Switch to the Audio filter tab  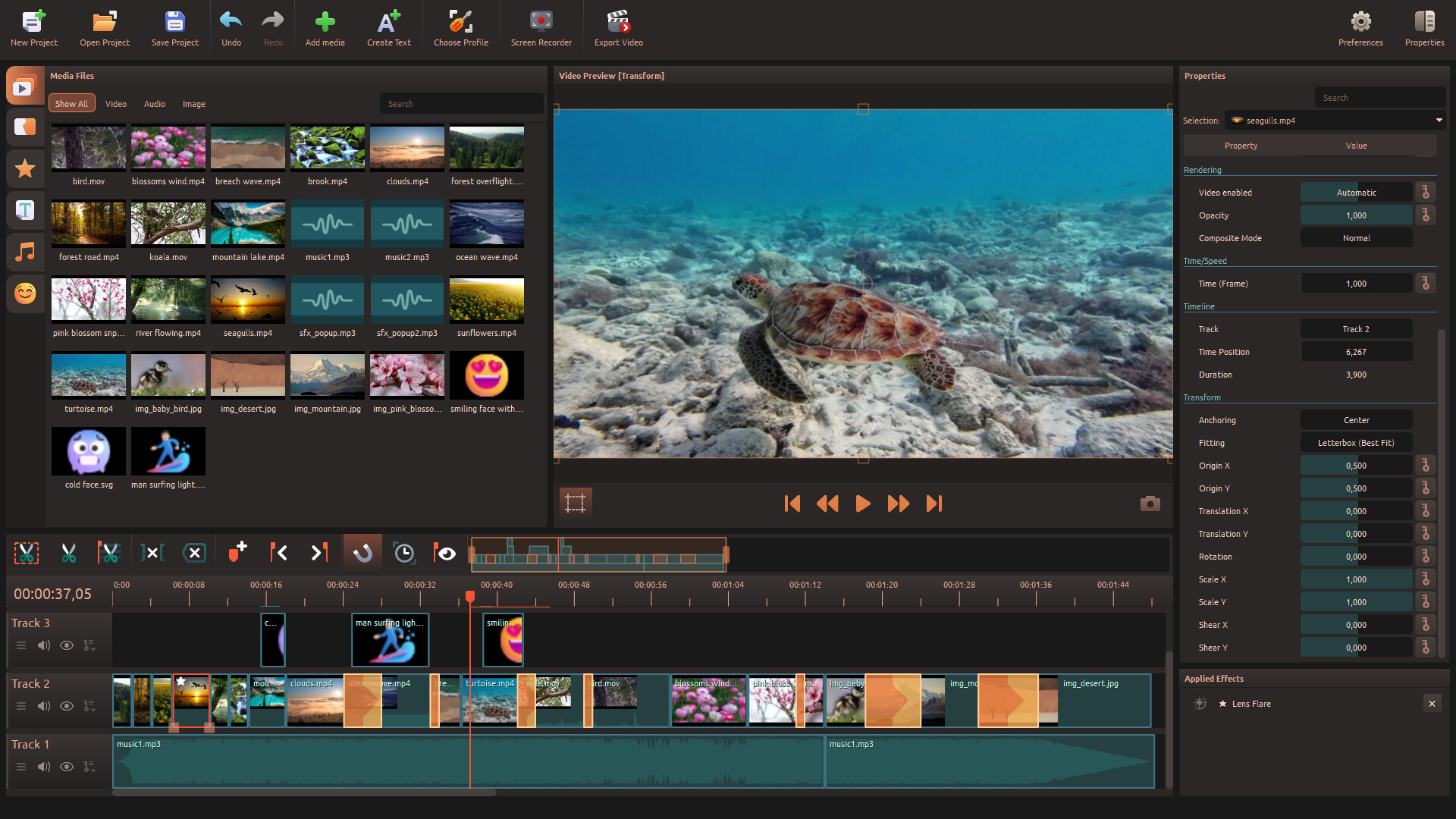155,104
